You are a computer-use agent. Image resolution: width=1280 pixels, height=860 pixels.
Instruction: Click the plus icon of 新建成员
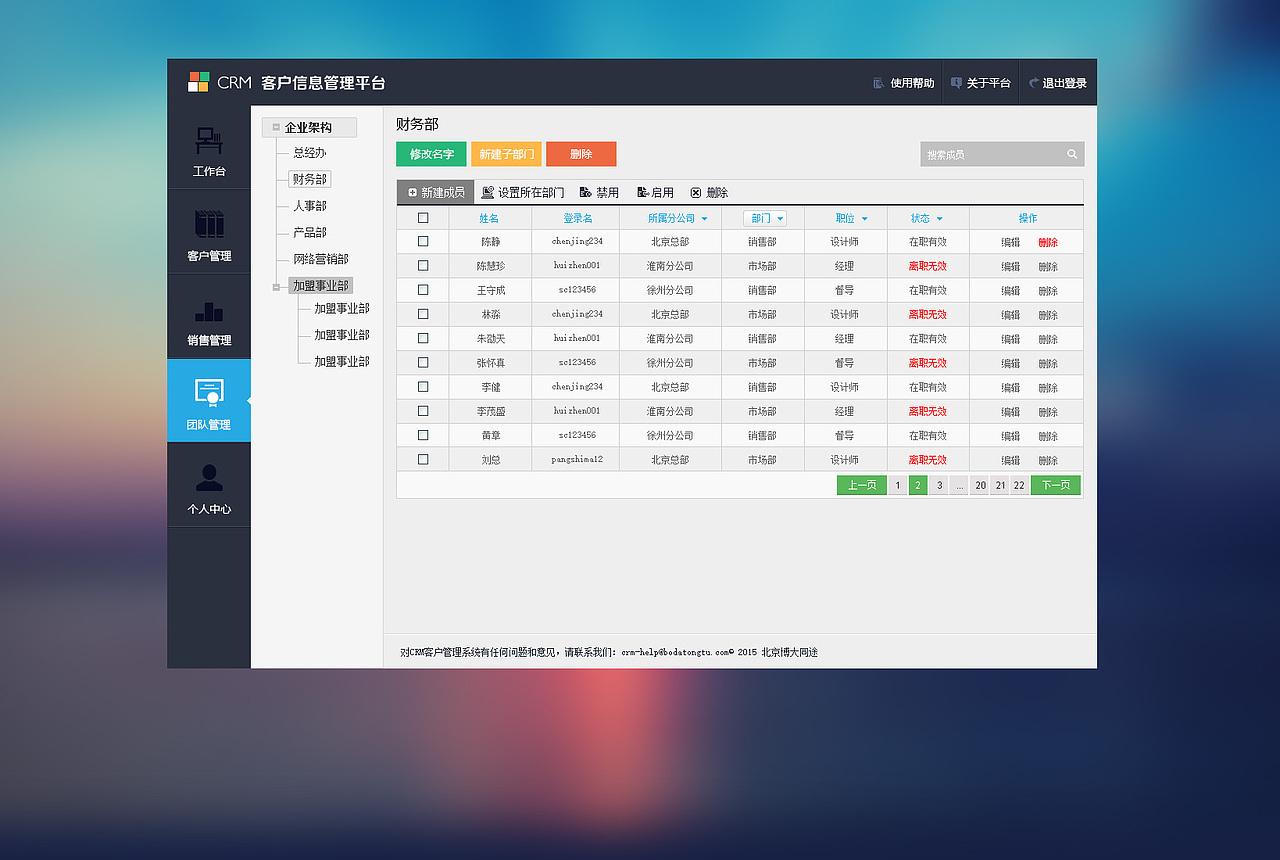click(x=412, y=192)
